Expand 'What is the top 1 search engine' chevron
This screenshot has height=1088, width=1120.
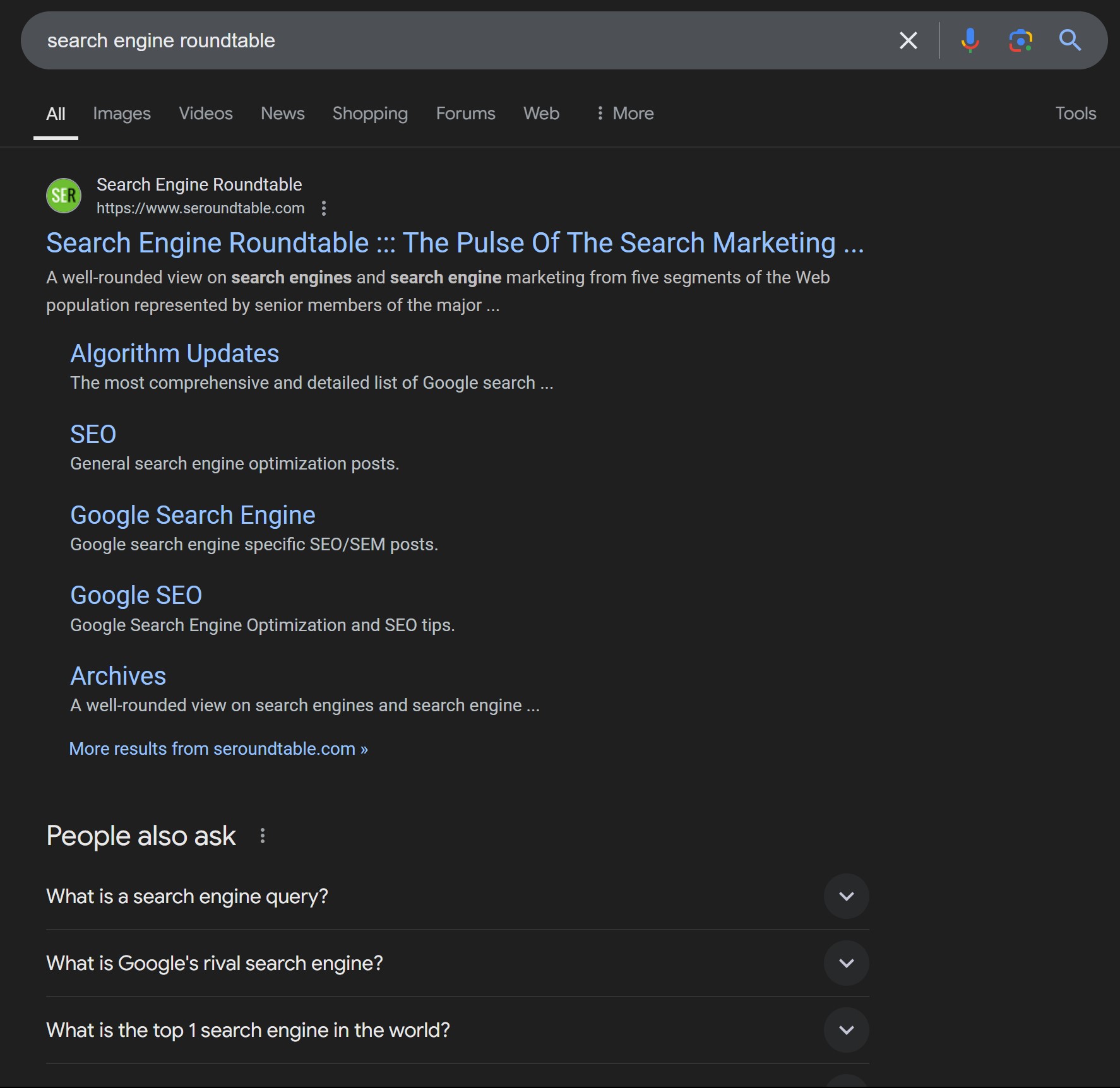pyautogui.click(x=847, y=1030)
